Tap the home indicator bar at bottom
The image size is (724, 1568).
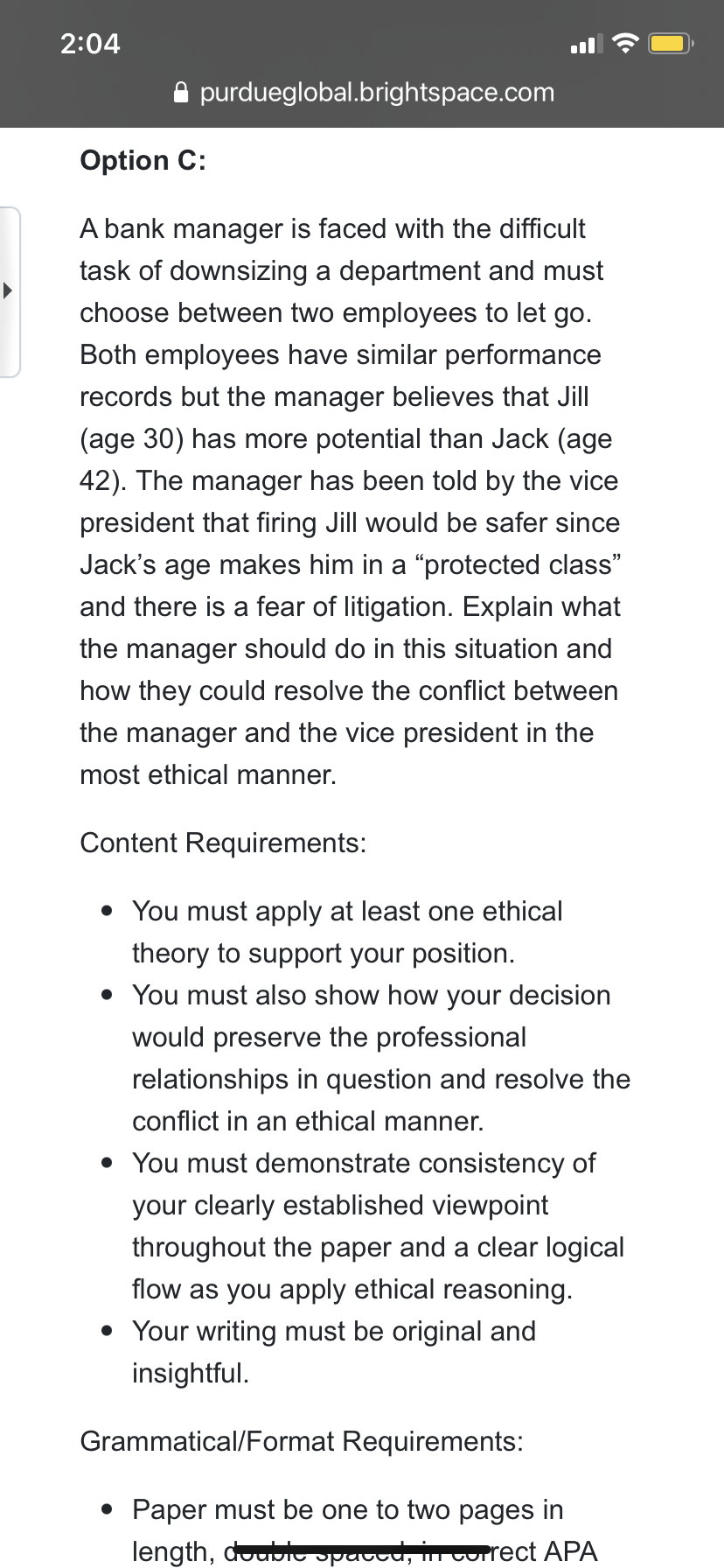click(362, 1550)
